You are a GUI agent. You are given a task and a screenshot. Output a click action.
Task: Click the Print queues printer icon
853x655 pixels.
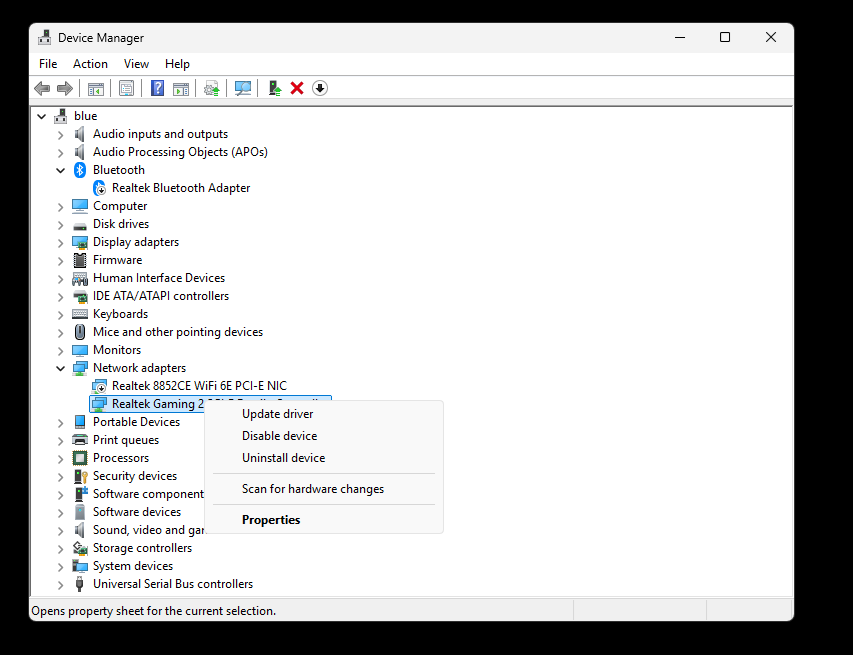click(x=80, y=440)
